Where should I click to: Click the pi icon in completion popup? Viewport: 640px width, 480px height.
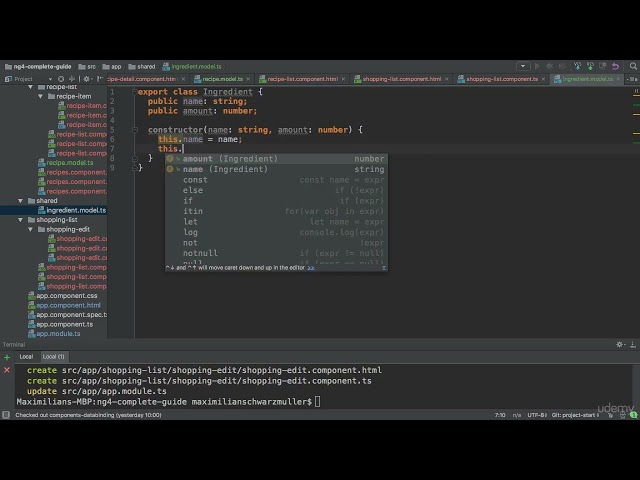[384, 268]
